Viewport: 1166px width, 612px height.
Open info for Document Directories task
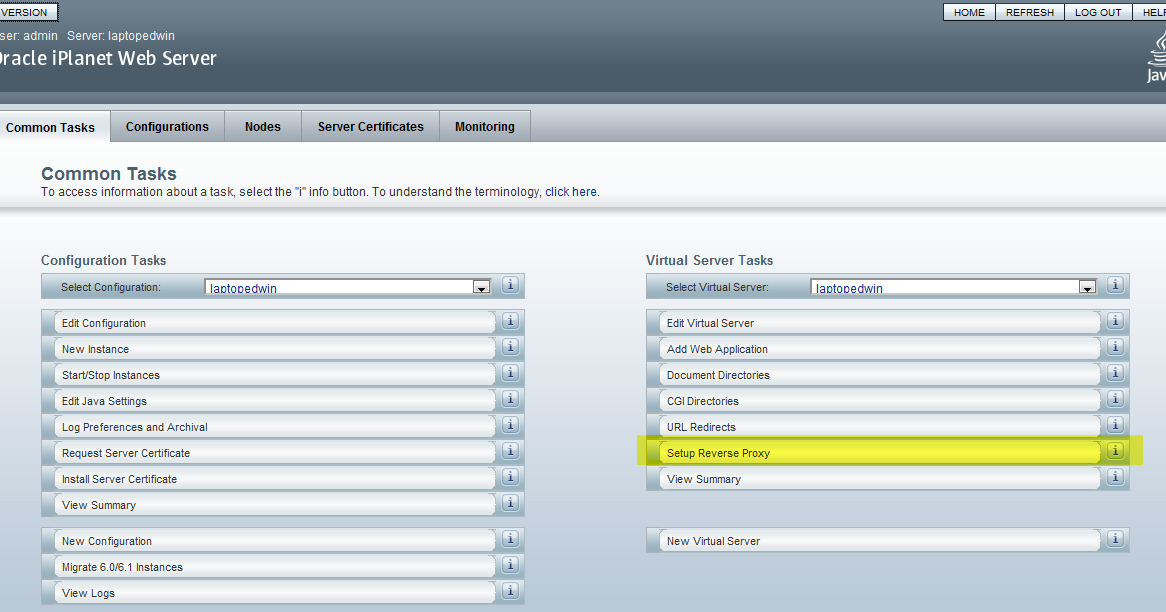click(1115, 373)
